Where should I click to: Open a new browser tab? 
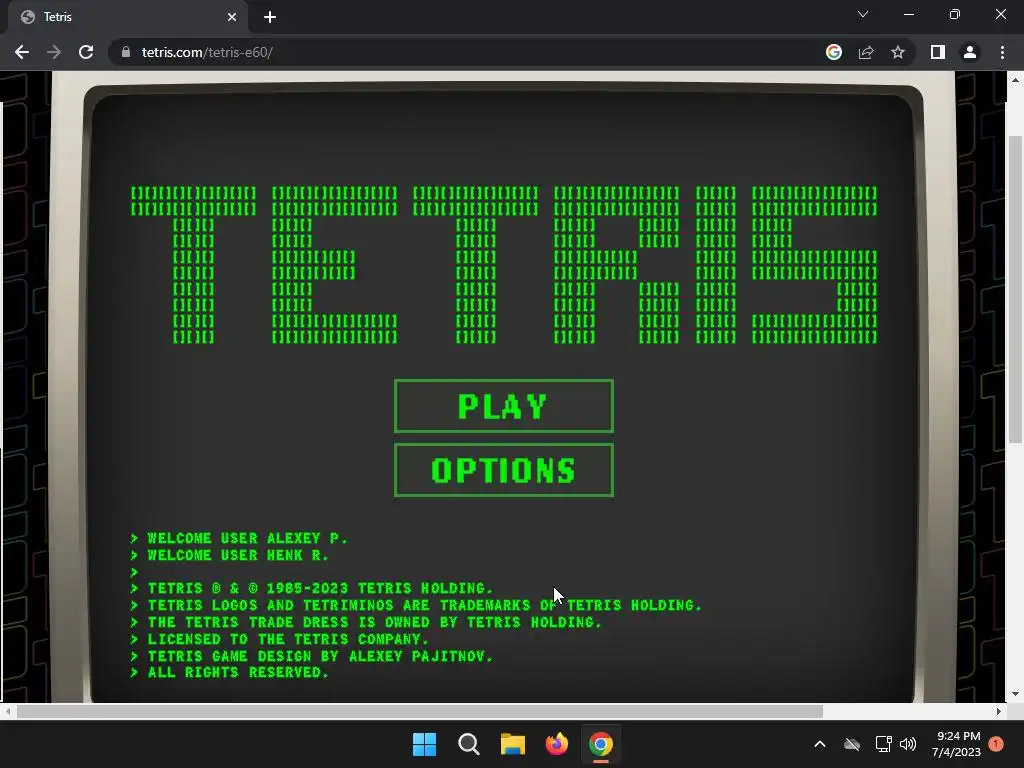coord(270,17)
